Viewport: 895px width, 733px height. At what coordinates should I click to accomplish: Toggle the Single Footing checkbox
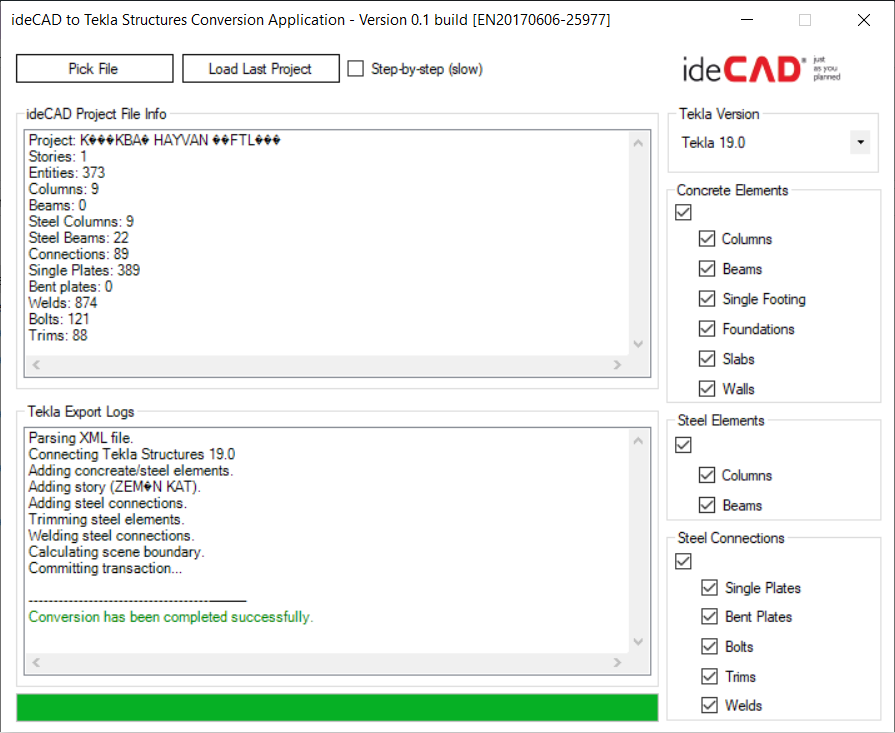(x=707, y=299)
